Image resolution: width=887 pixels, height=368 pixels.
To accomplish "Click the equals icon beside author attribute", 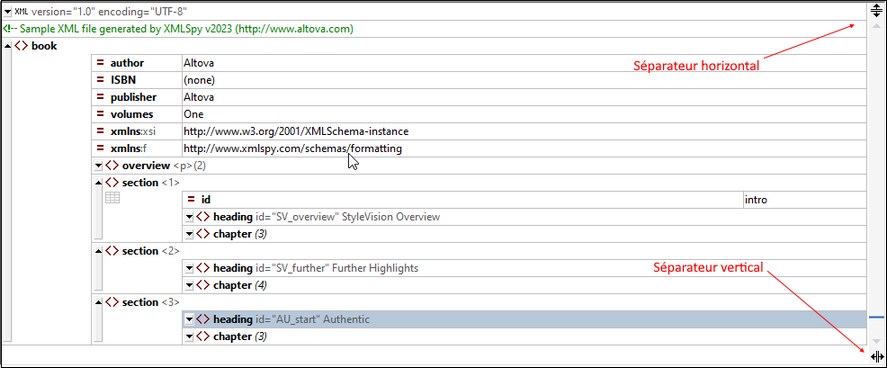I will point(100,63).
